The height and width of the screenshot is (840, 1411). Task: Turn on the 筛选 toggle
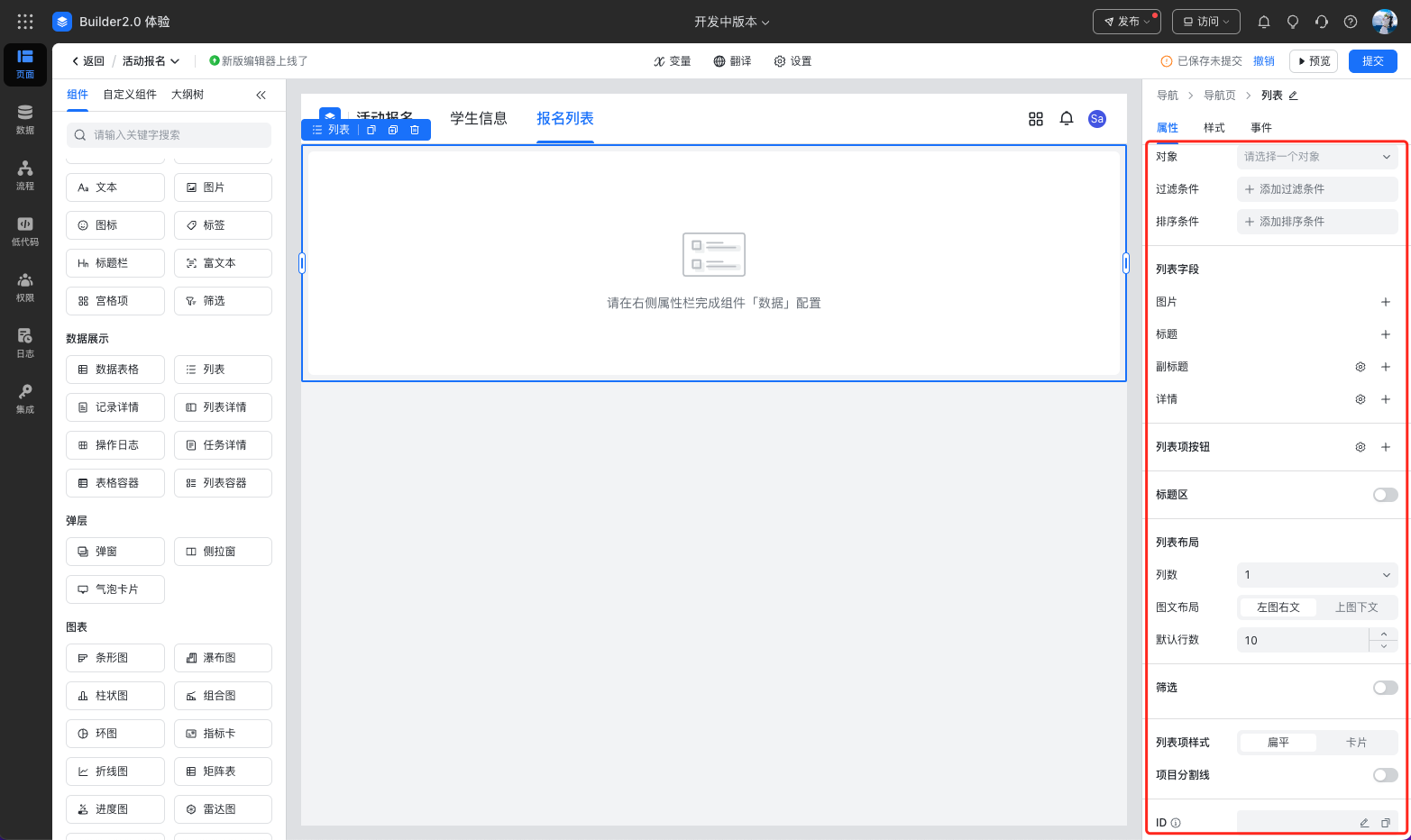click(x=1385, y=688)
